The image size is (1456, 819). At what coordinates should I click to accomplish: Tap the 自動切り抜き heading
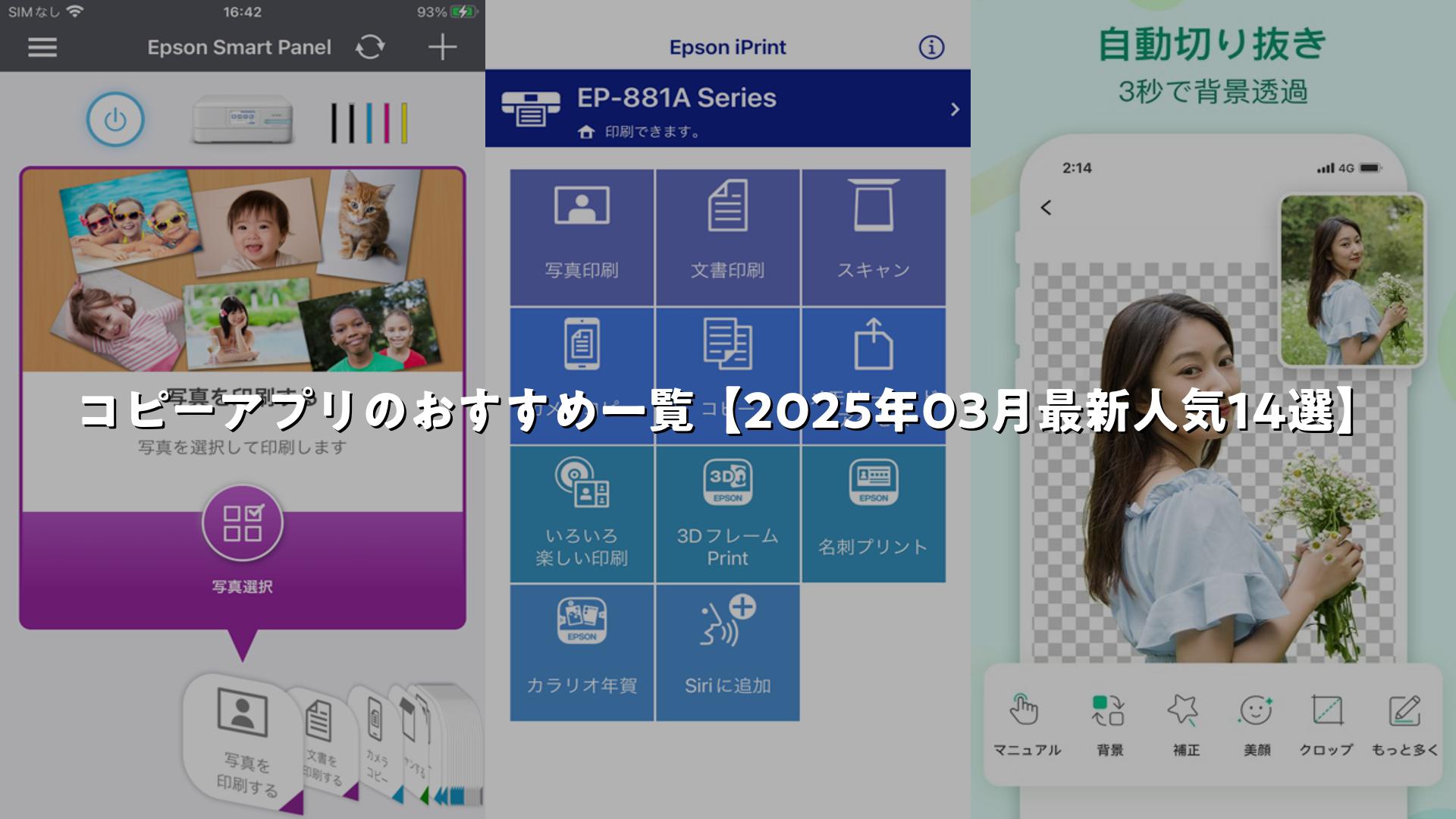1213,43
